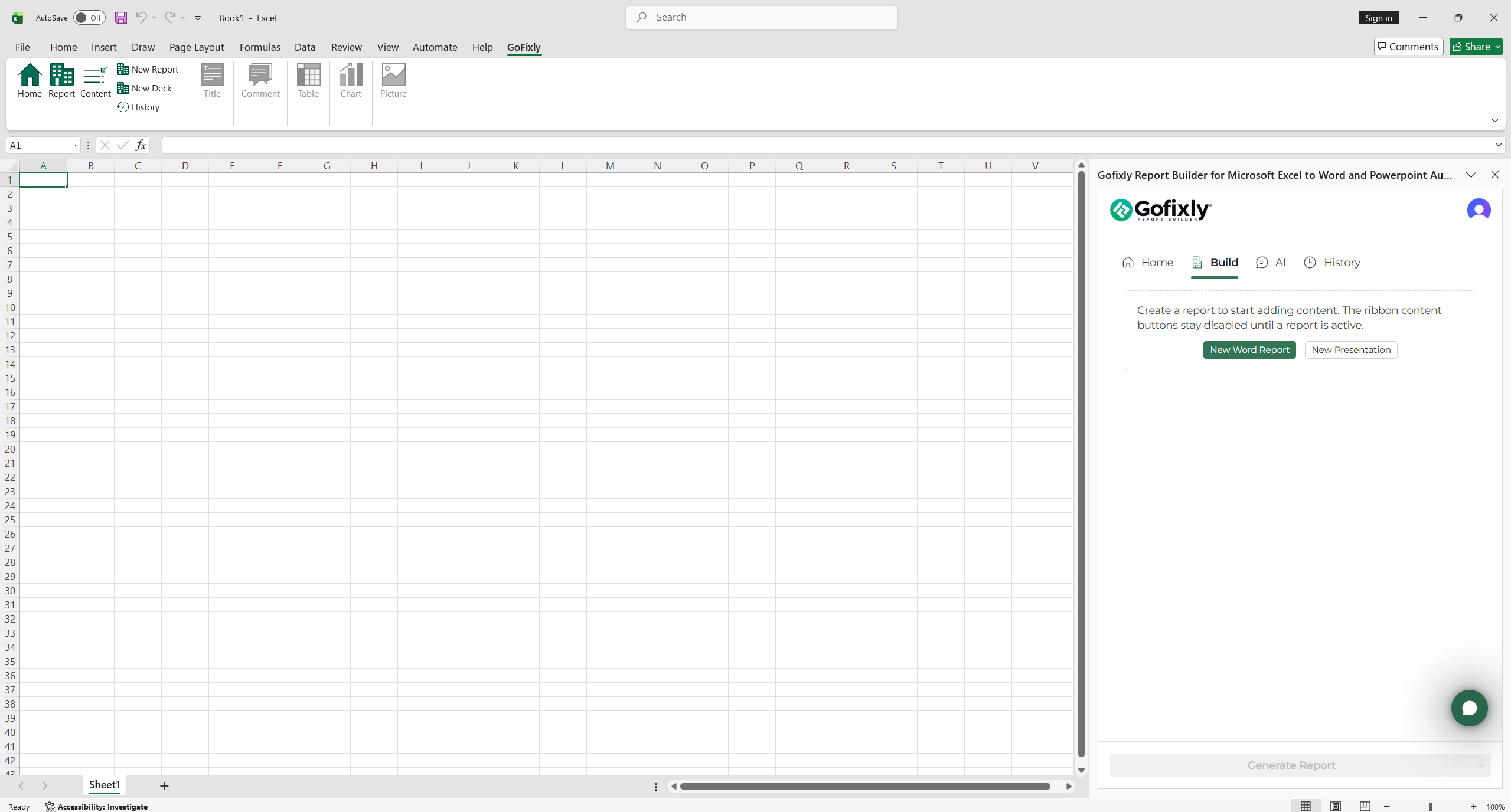
Task: Close the Gofixly task pane
Action: point(1494,175)
